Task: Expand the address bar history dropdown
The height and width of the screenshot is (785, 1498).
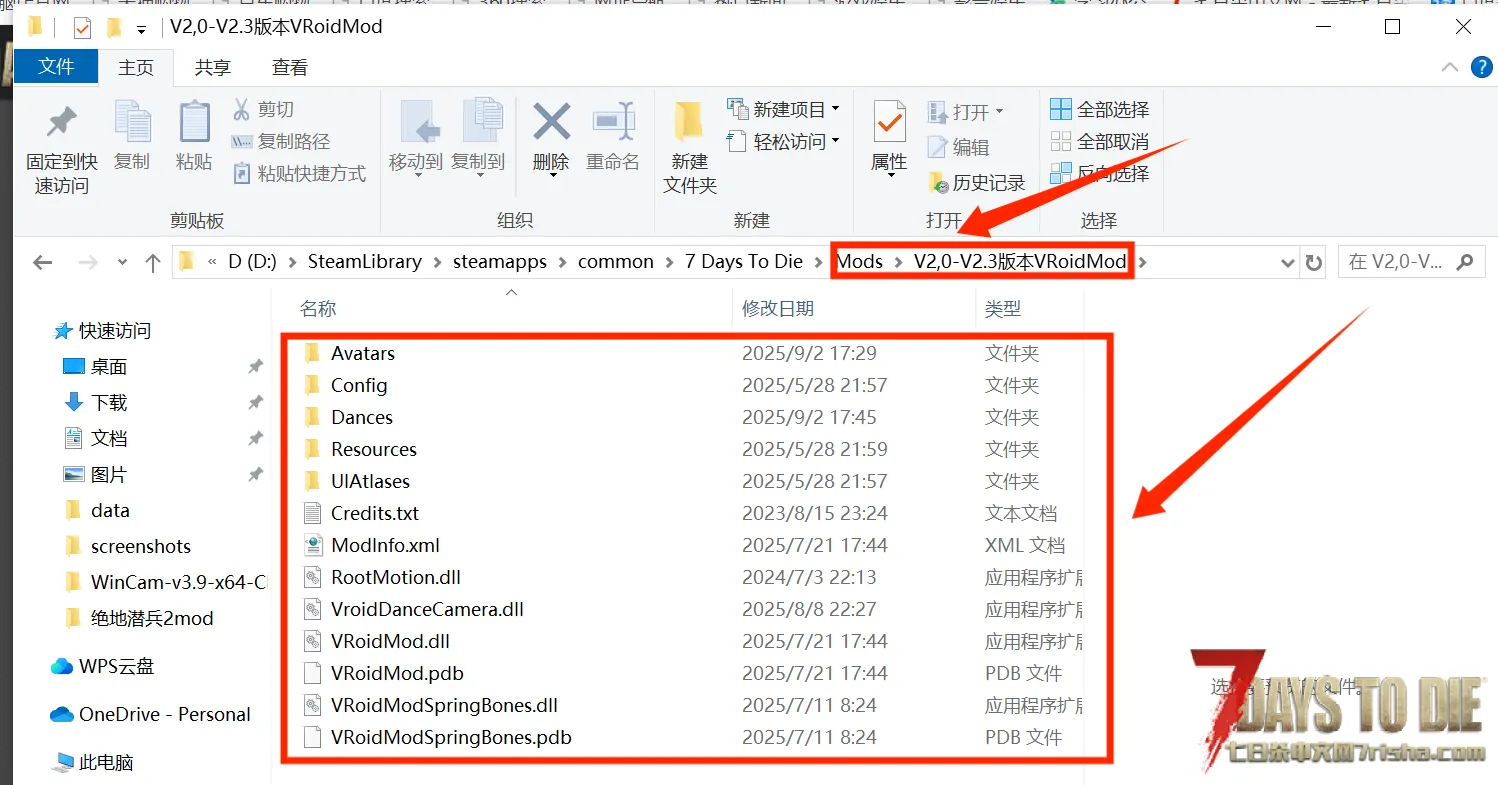Action: pos(1288,262)
